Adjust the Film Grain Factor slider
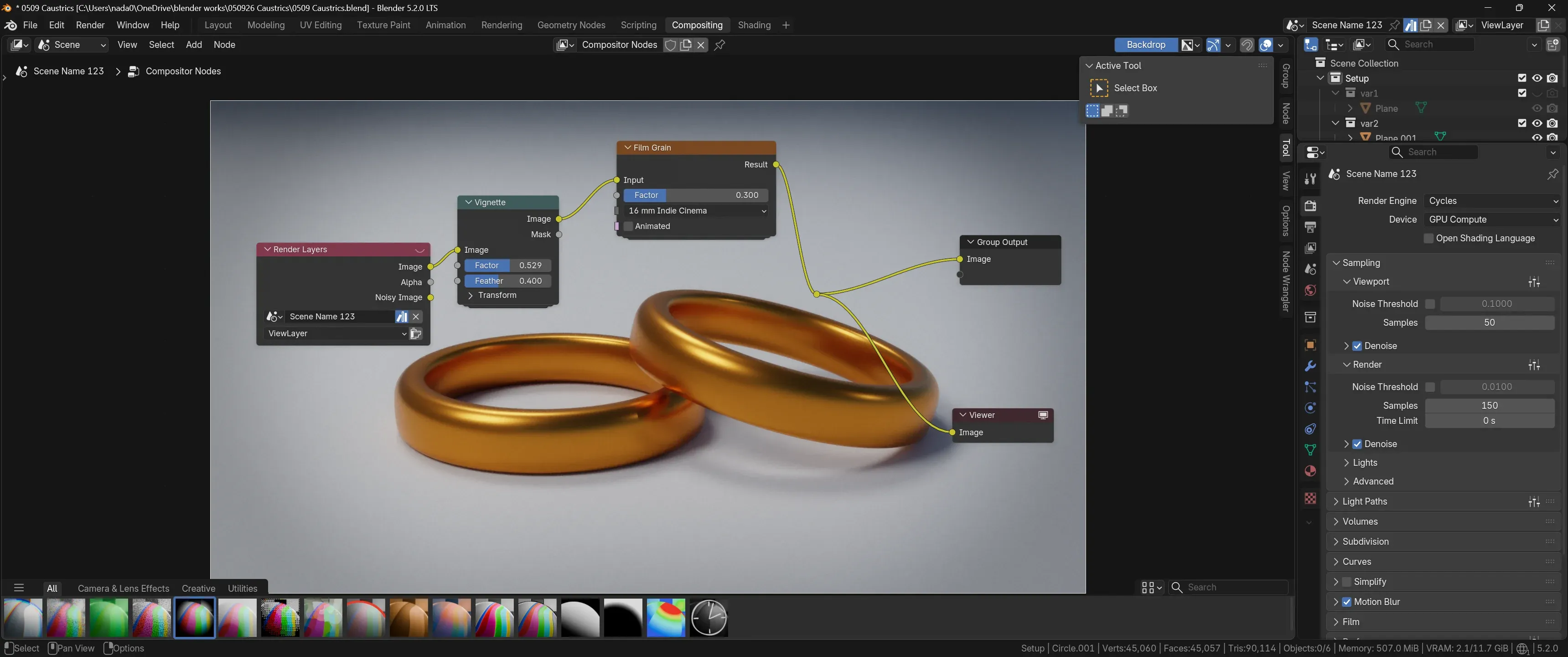This screenshot has height=657, width=1568. click(696, 195)
